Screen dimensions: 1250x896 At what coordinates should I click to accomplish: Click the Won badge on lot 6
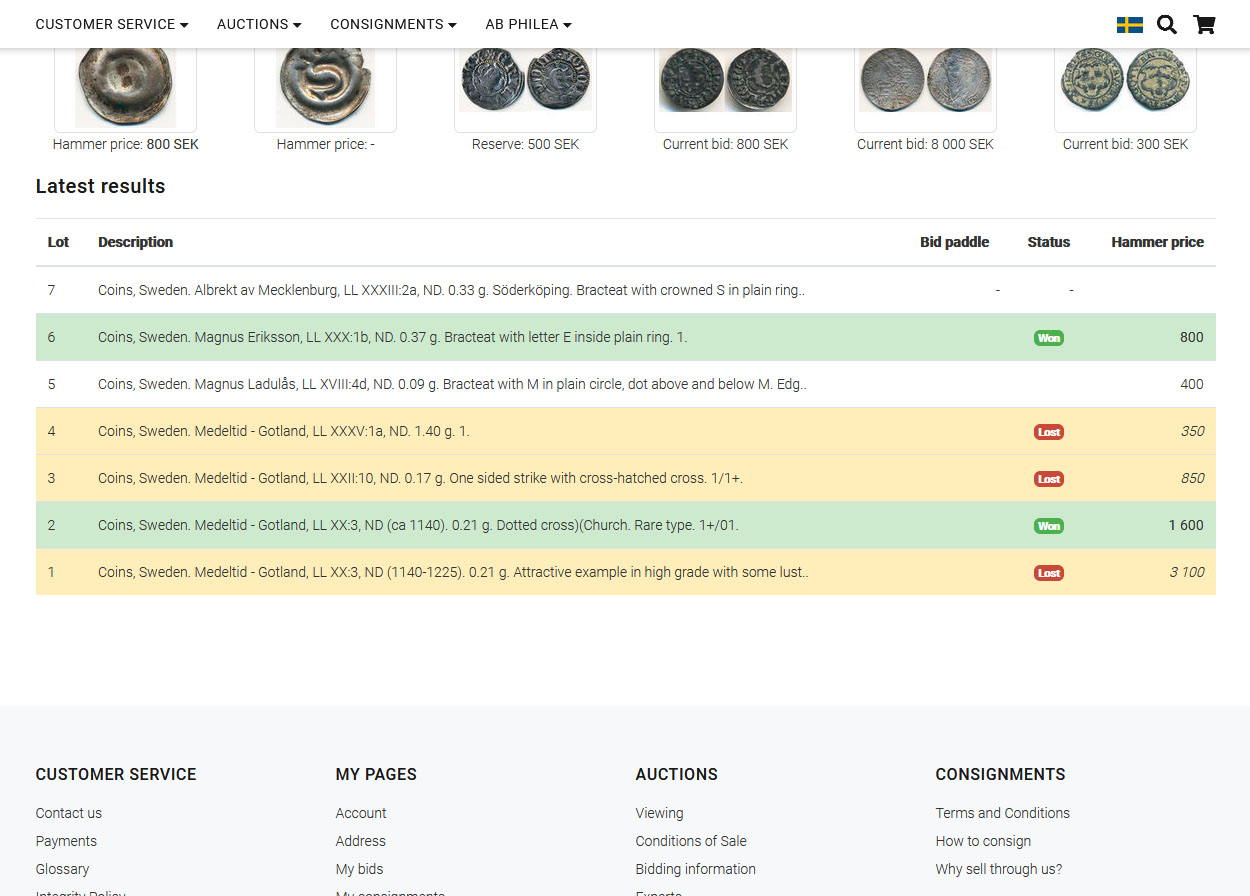click(x=1048, y=338)
